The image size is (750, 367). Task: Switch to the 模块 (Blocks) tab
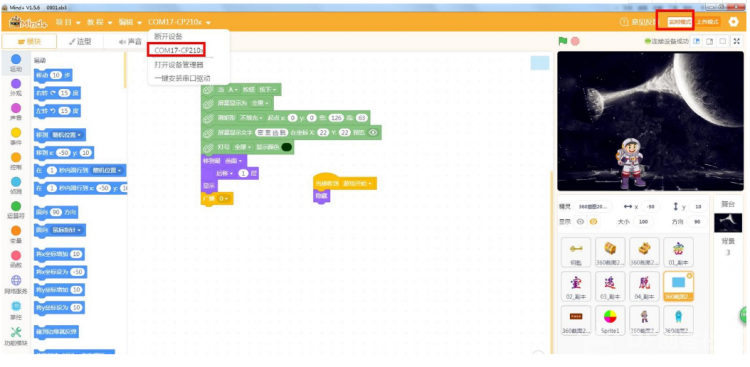point(29,42)
